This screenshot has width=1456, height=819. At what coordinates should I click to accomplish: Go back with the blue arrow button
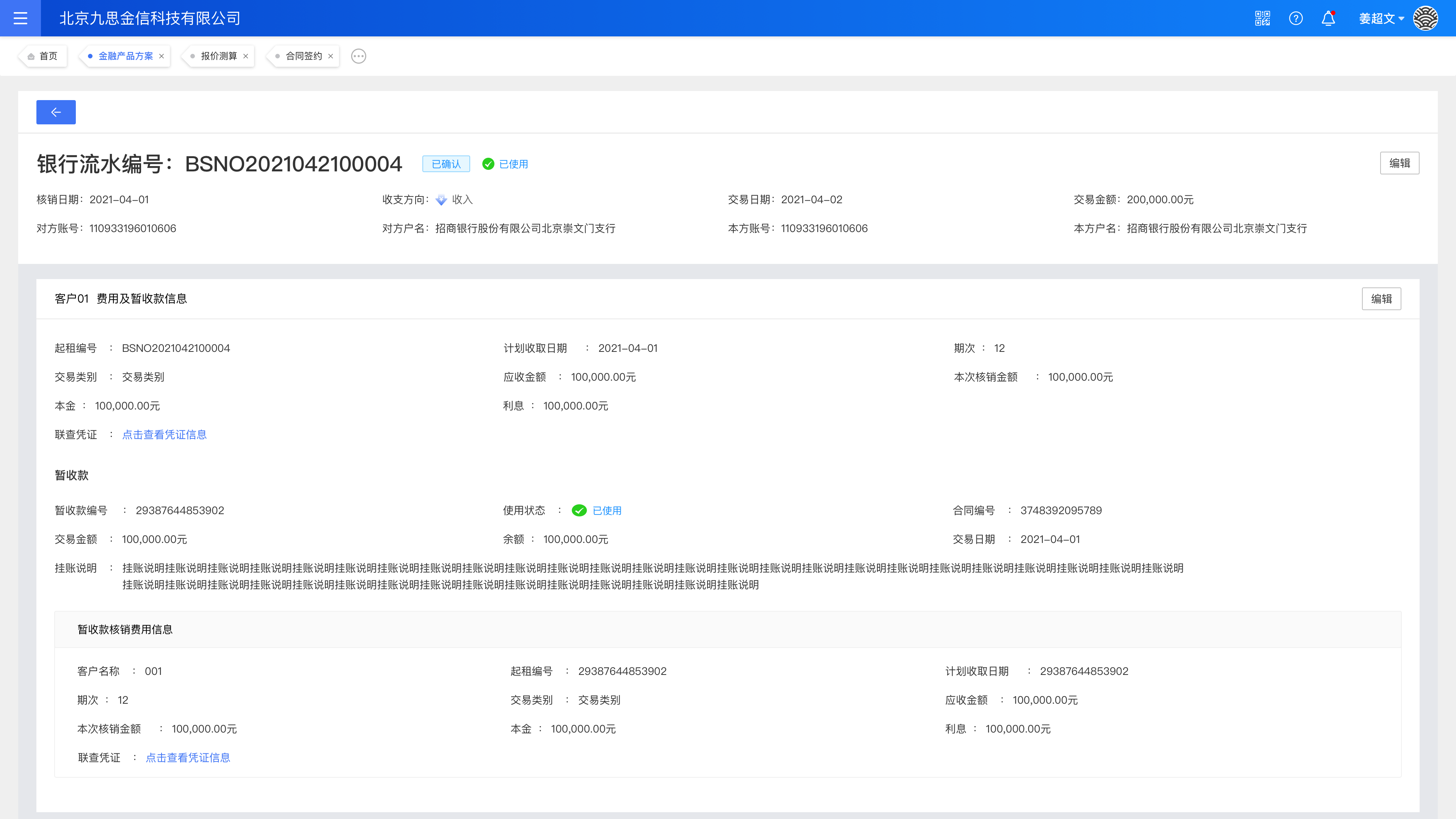coord(56,112)
